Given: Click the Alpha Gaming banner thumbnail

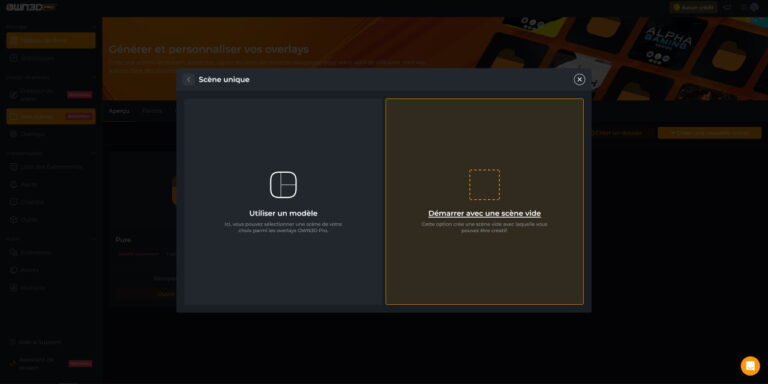Looking at the screenshot, I should [667, 44].
